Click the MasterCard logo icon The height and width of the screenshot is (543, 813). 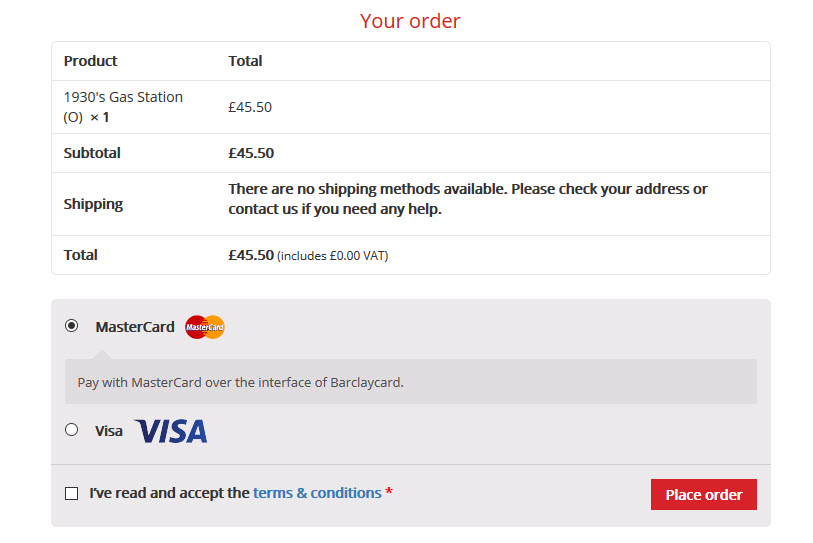pos(205,327)
